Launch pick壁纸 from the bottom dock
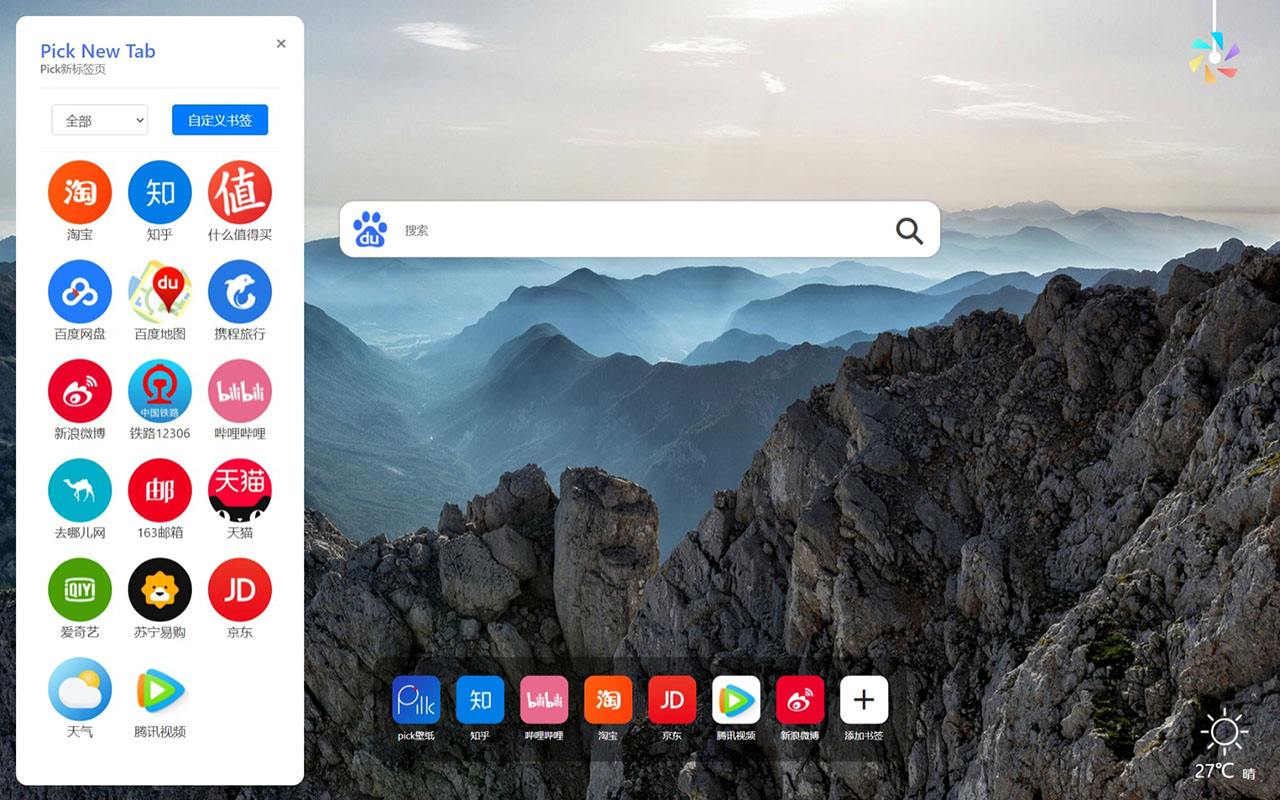 (x=416, y=700)
